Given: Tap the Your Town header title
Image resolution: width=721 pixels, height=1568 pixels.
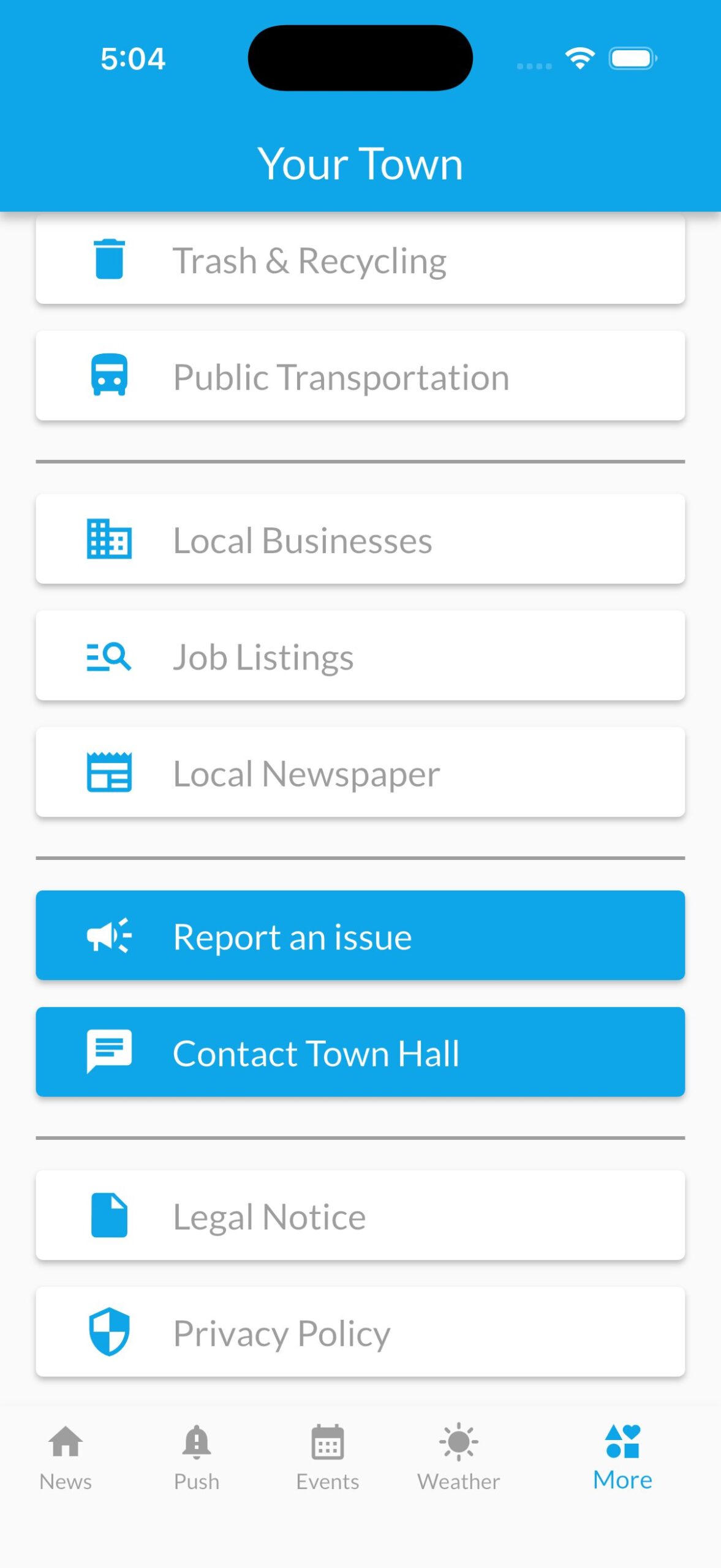Looking at the screenshot, I should (x=360, y=164).
